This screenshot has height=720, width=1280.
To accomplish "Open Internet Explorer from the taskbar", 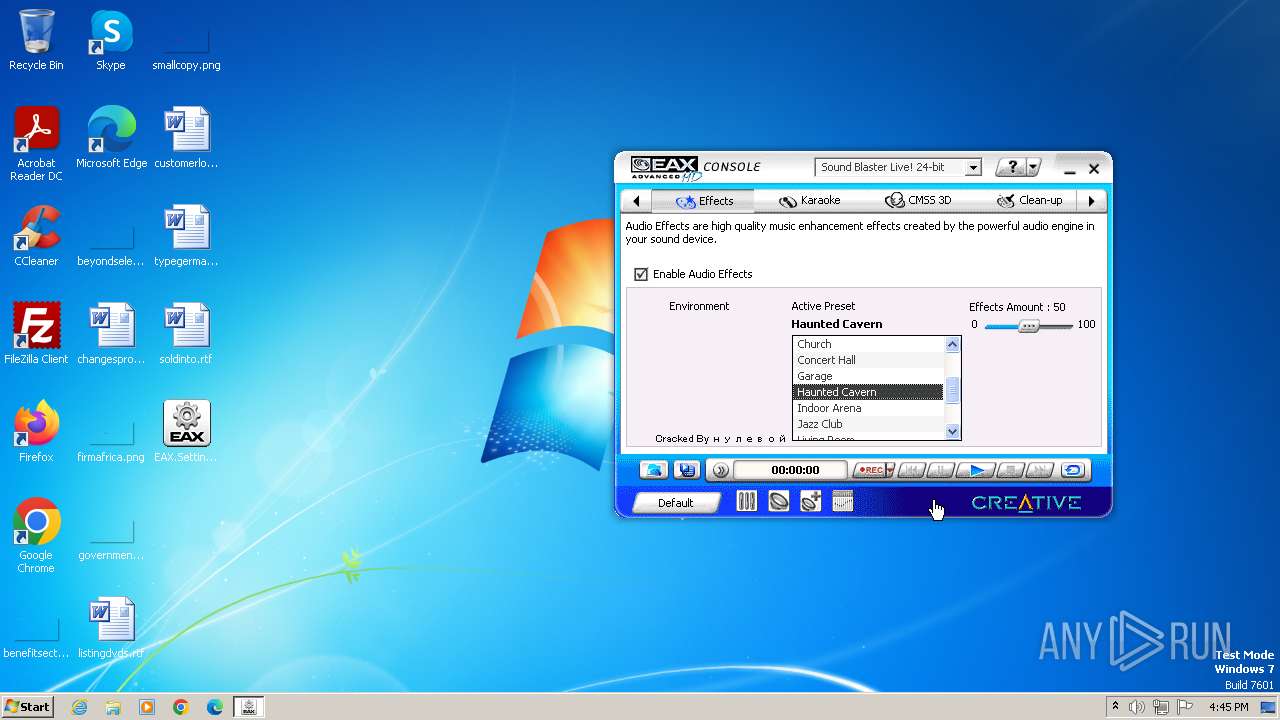I will point(79,707).
